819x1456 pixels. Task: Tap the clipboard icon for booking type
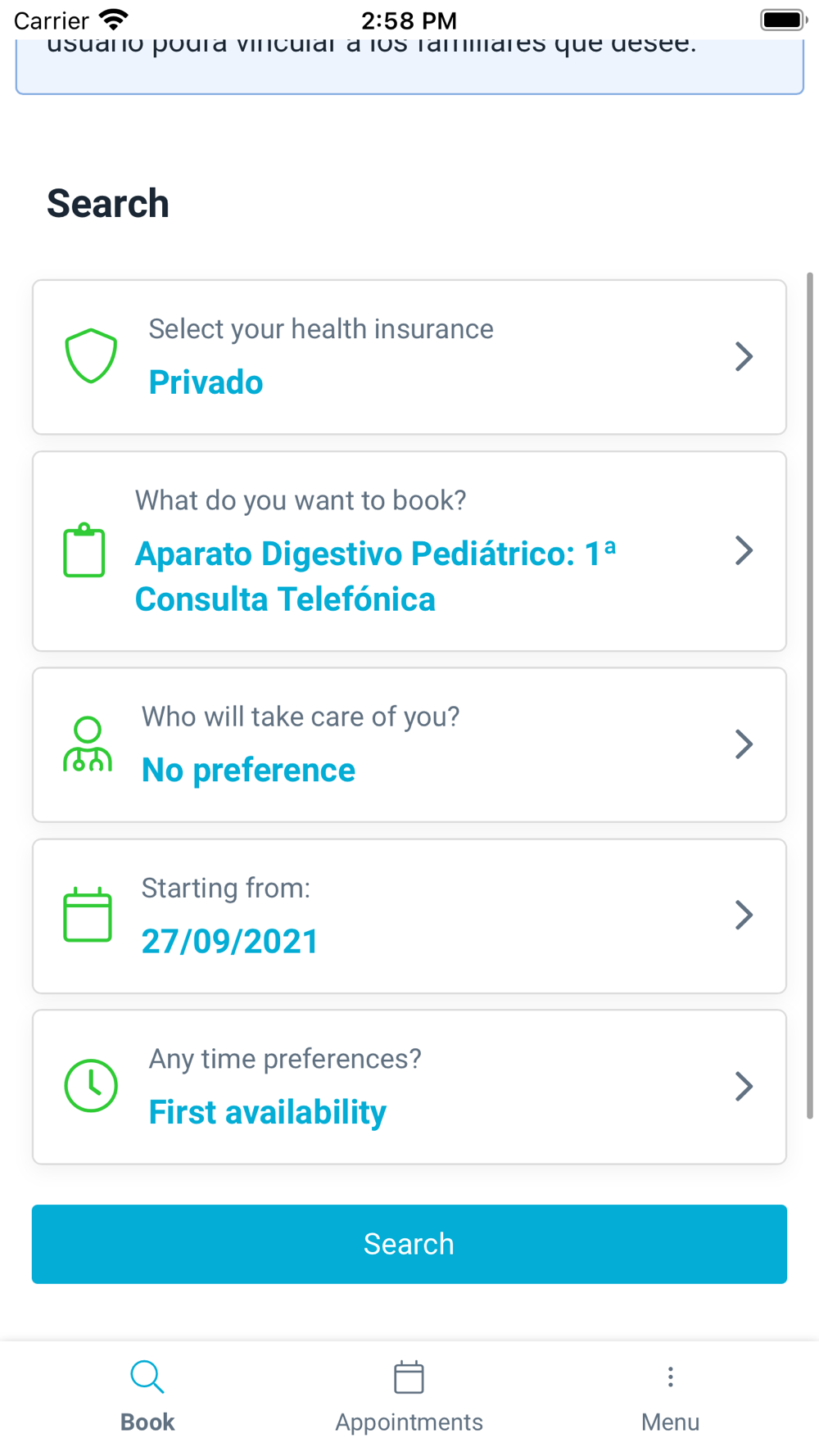(84, 550)
